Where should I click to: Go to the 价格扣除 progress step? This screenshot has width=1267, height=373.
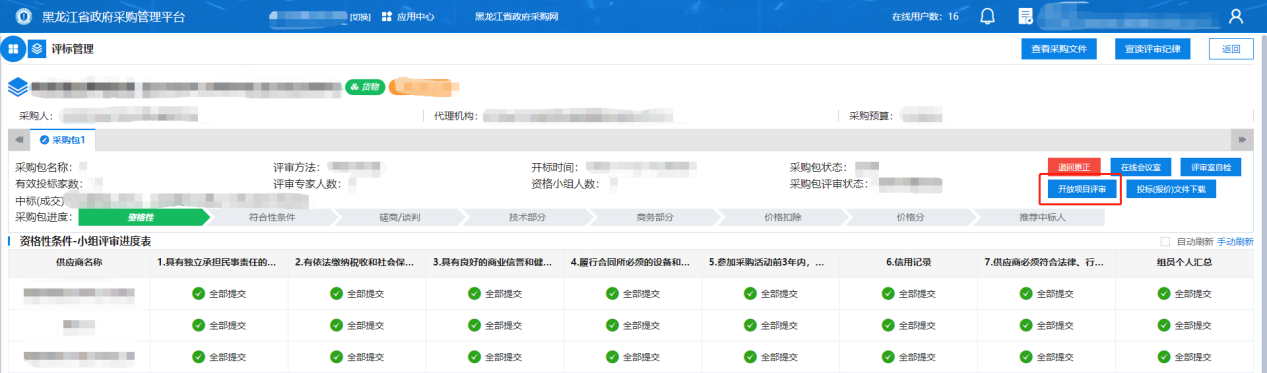tap(783, 216)
